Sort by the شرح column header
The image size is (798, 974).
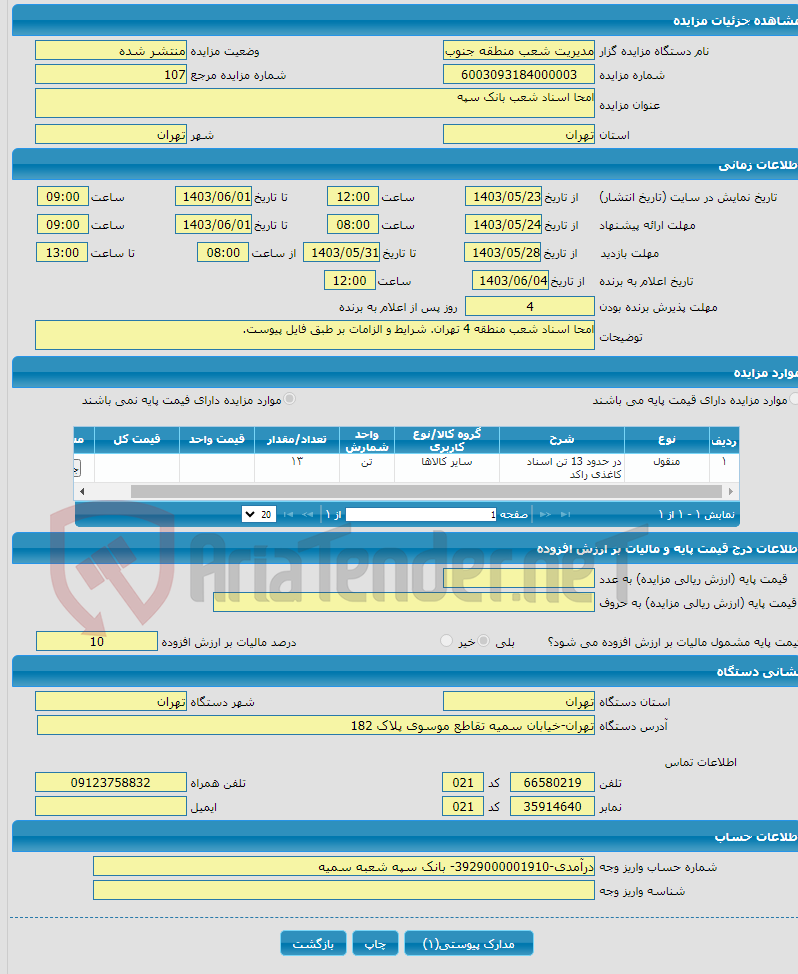click(561, 440)
